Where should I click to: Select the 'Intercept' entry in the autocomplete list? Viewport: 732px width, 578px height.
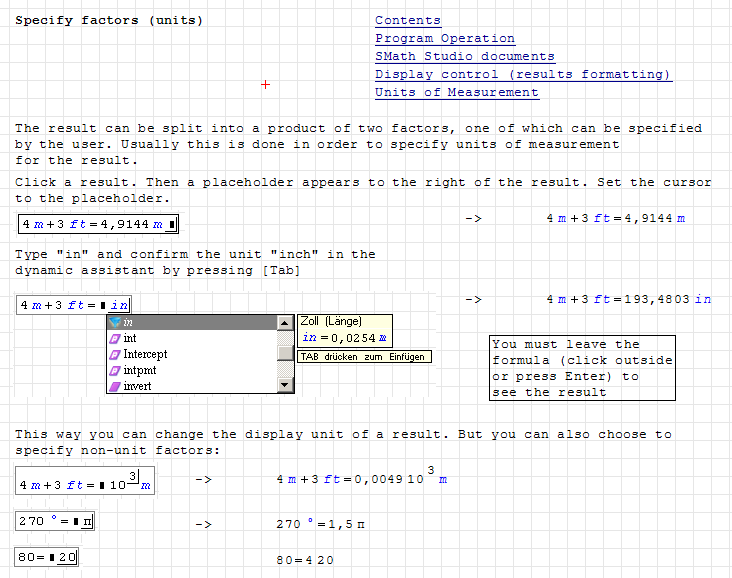coord(145,355)
